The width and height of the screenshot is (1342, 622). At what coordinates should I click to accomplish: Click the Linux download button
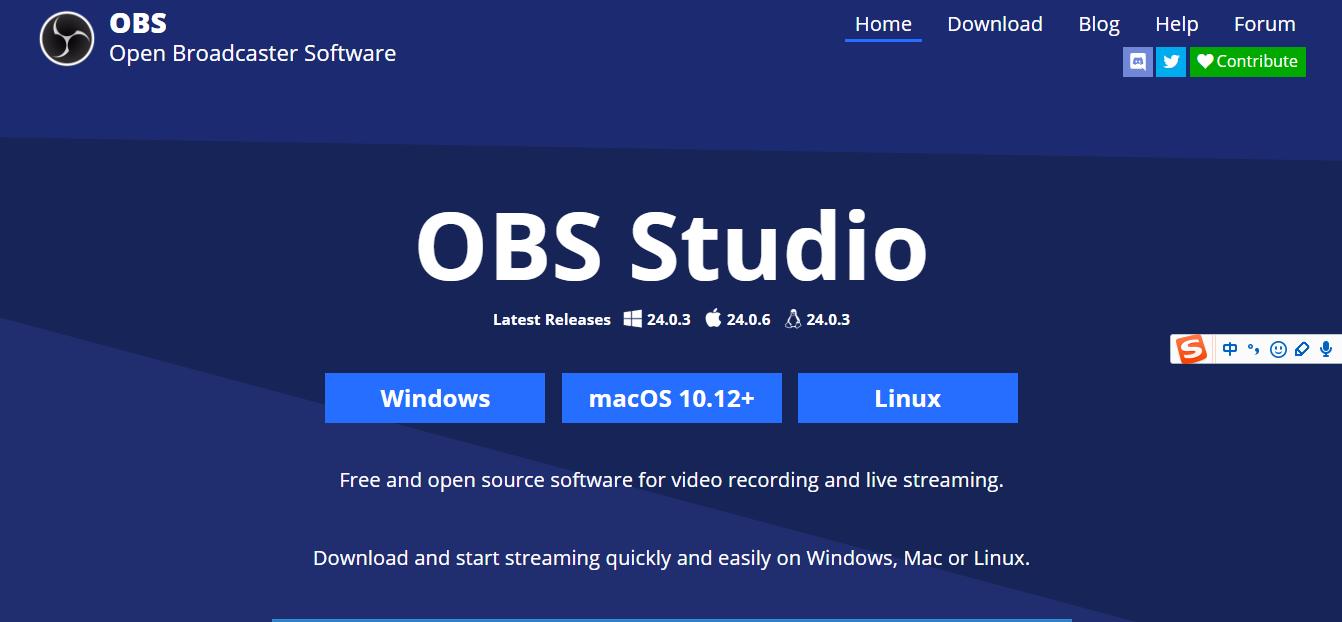pos(908,398)
